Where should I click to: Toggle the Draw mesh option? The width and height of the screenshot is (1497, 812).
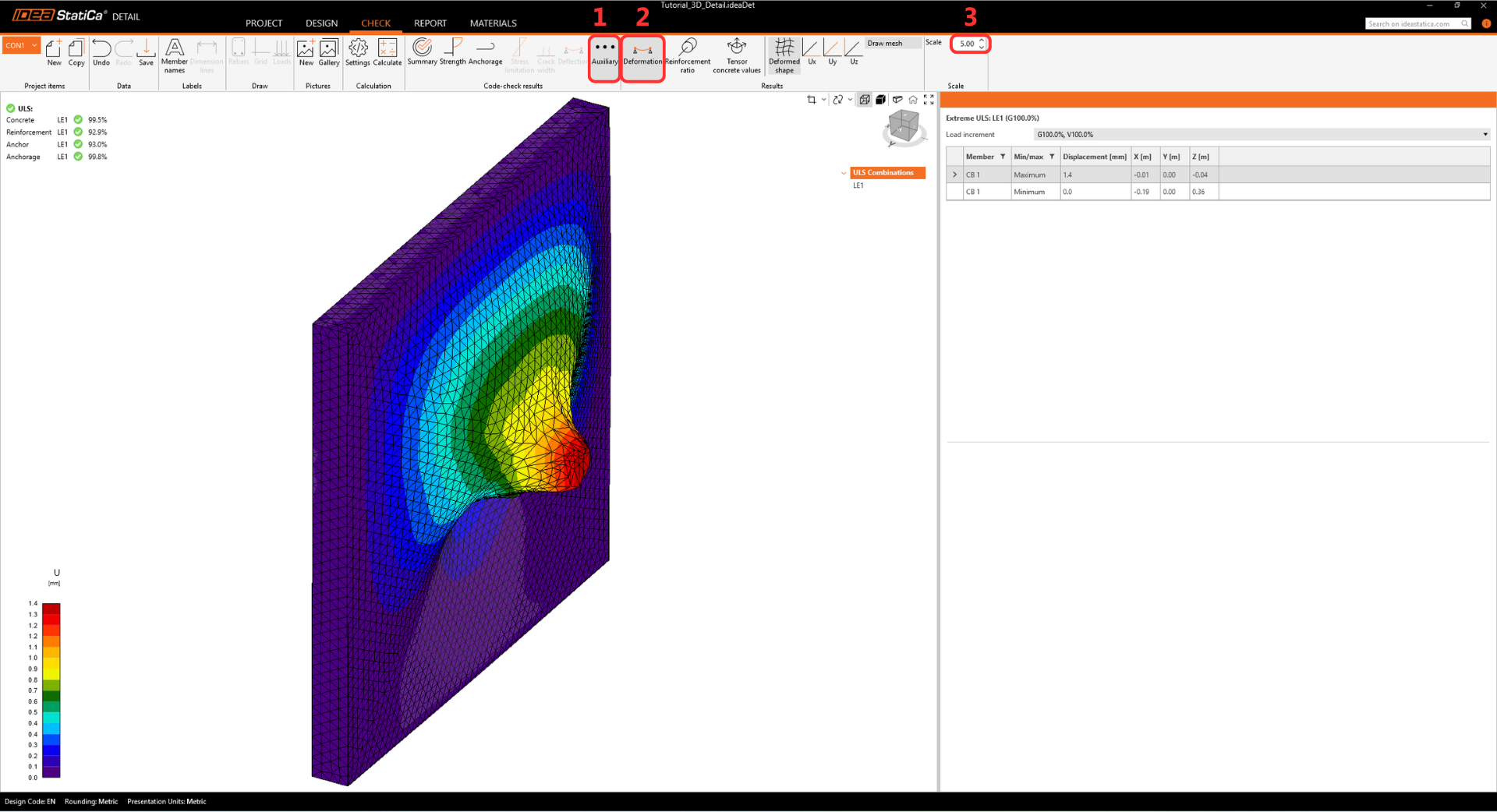click(x=885, y=44)
